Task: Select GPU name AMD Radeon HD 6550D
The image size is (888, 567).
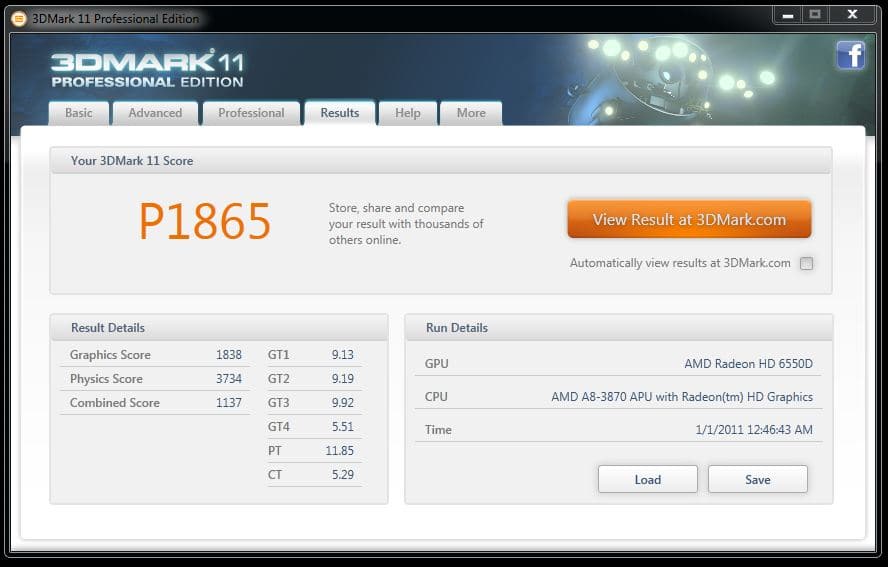Action: click(x=748, y=364)
